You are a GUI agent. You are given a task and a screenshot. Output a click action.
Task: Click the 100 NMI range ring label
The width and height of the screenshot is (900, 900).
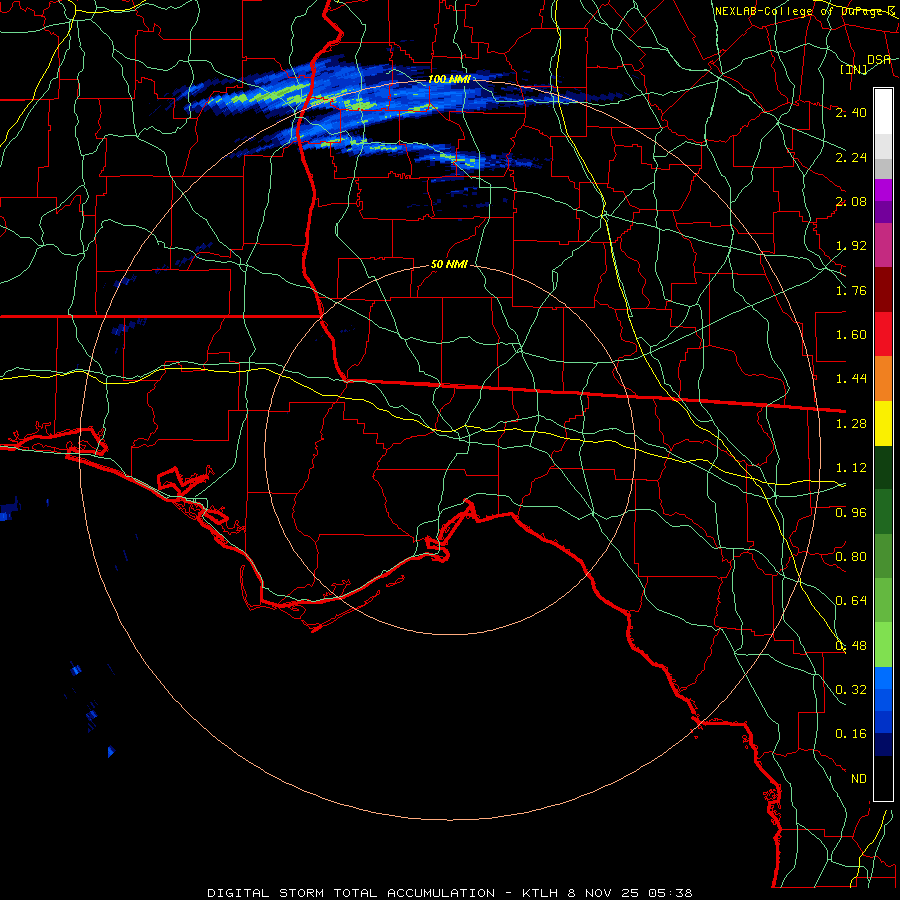pos(449,79)
